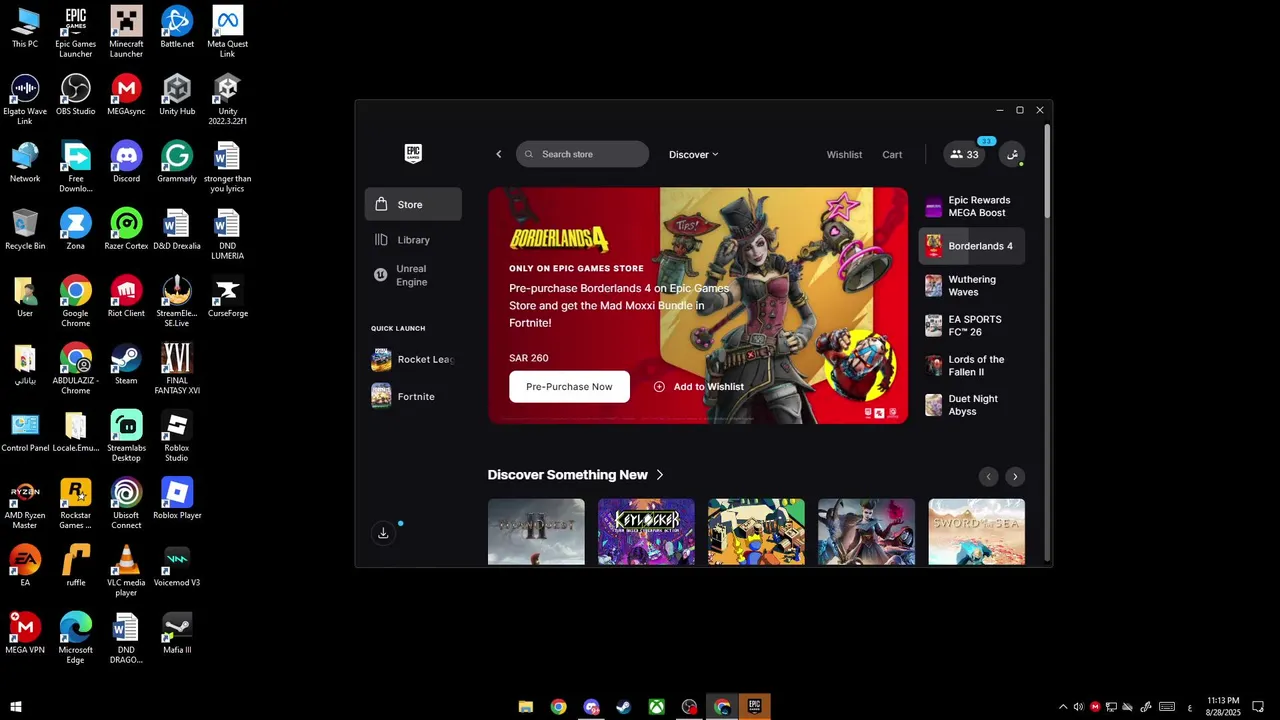Open the Keylocker game thumbnail
This screenshot has height=720, width=1280.
click(646, 532)
